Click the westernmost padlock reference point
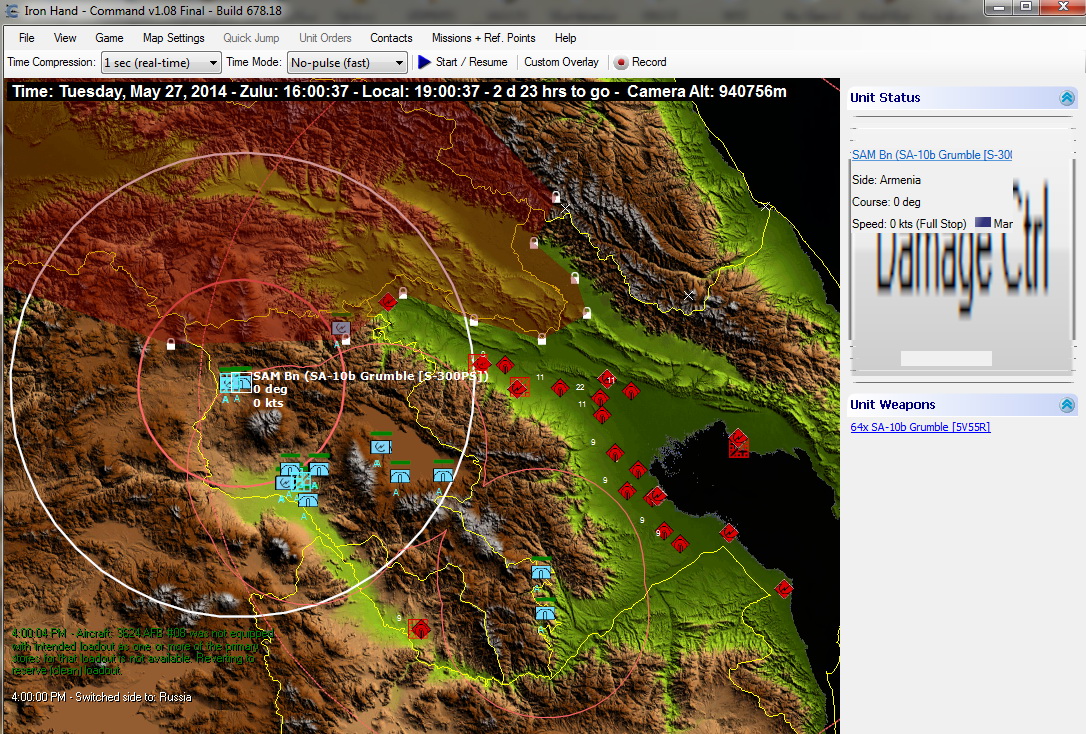 tap(170, 343)
